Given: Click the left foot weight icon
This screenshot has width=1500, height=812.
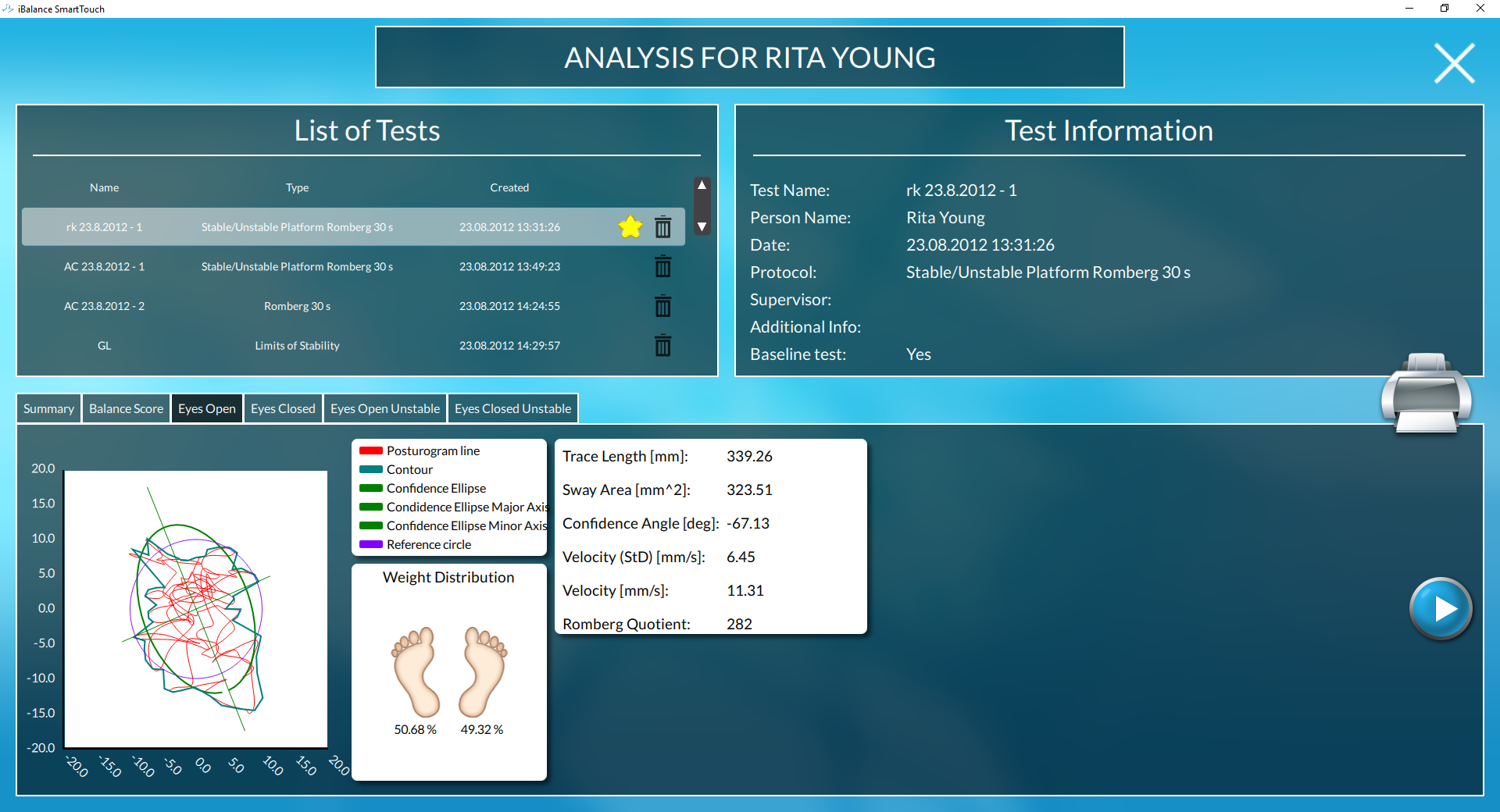Looking at the screenshot, I should click(x=416, y=671).
